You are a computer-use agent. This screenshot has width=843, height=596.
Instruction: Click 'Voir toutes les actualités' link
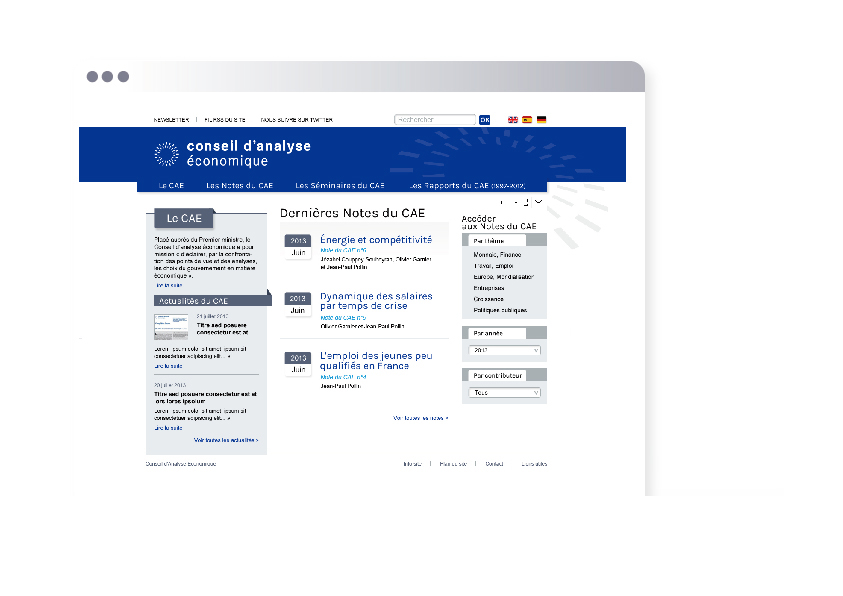tap(226, 440)
